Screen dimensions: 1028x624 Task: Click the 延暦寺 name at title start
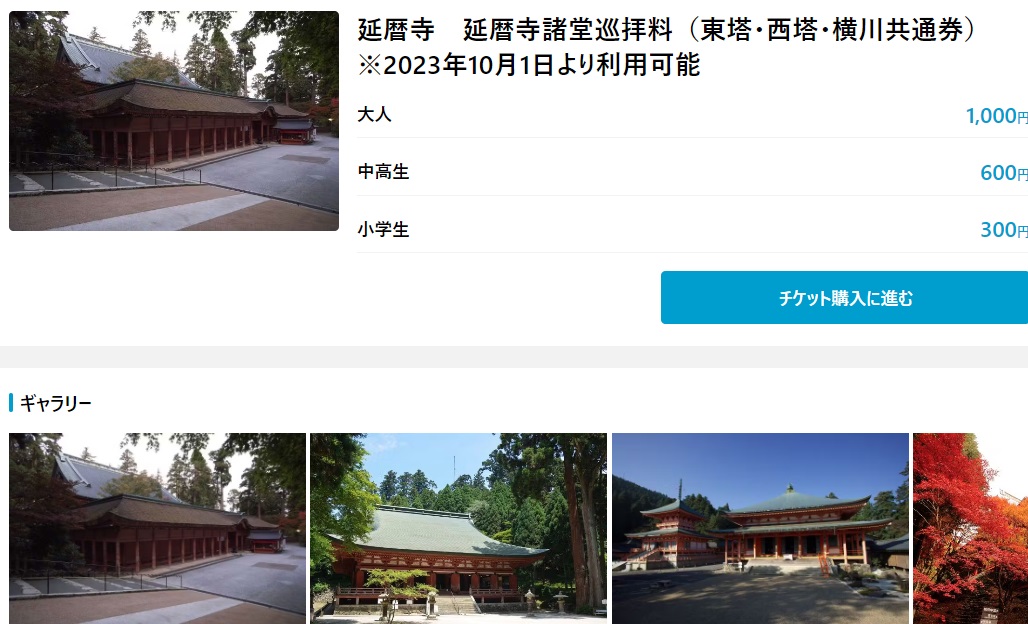pyautogui.click(x=396, y=30)
